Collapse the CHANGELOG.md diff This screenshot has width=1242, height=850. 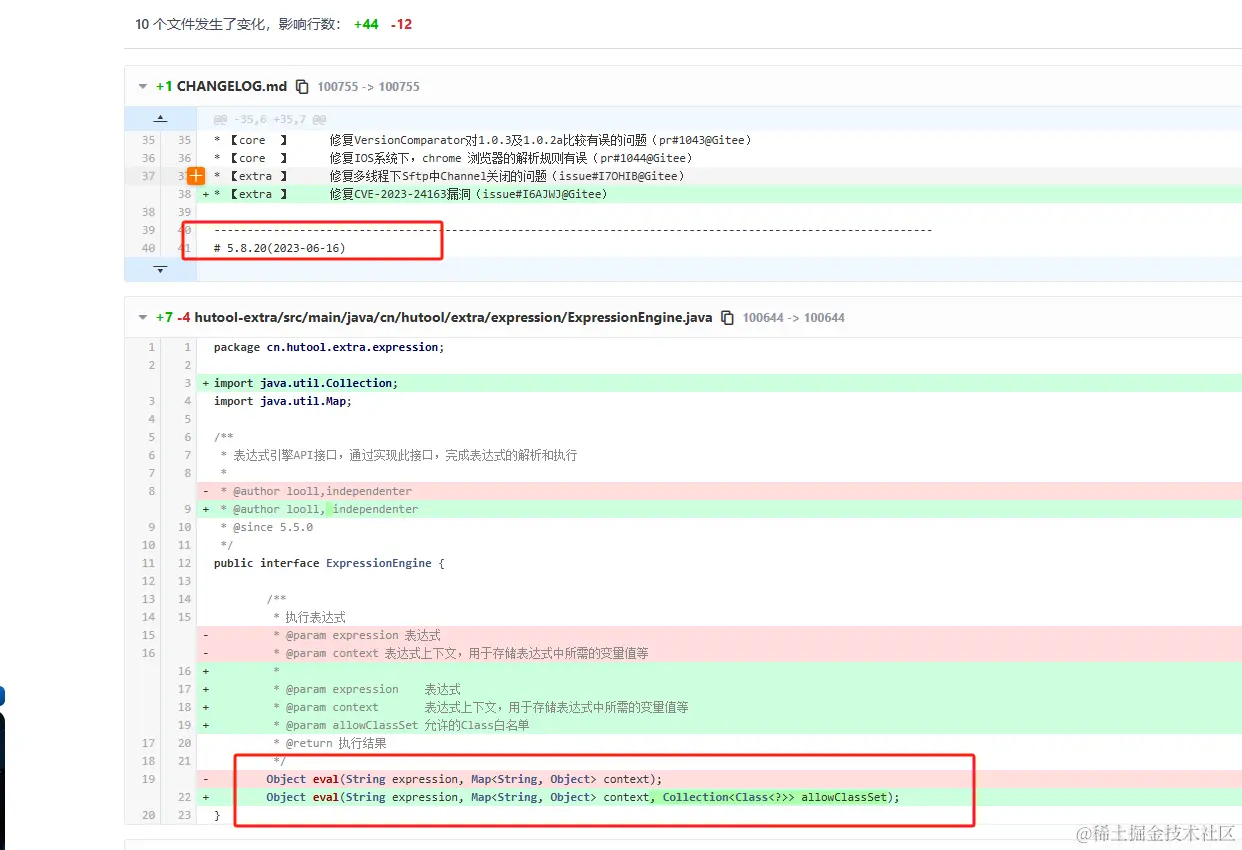(143, 87)
